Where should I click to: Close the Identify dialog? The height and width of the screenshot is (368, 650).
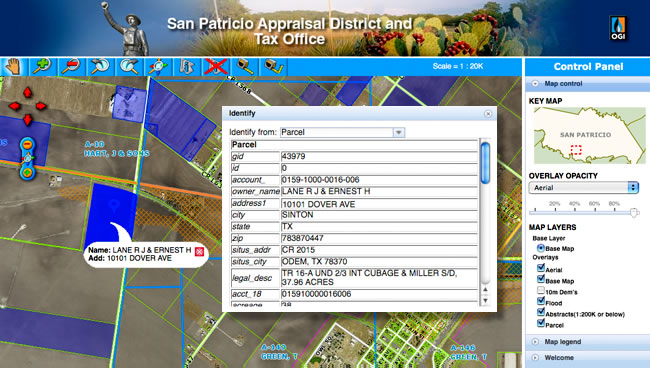(488, 114)
